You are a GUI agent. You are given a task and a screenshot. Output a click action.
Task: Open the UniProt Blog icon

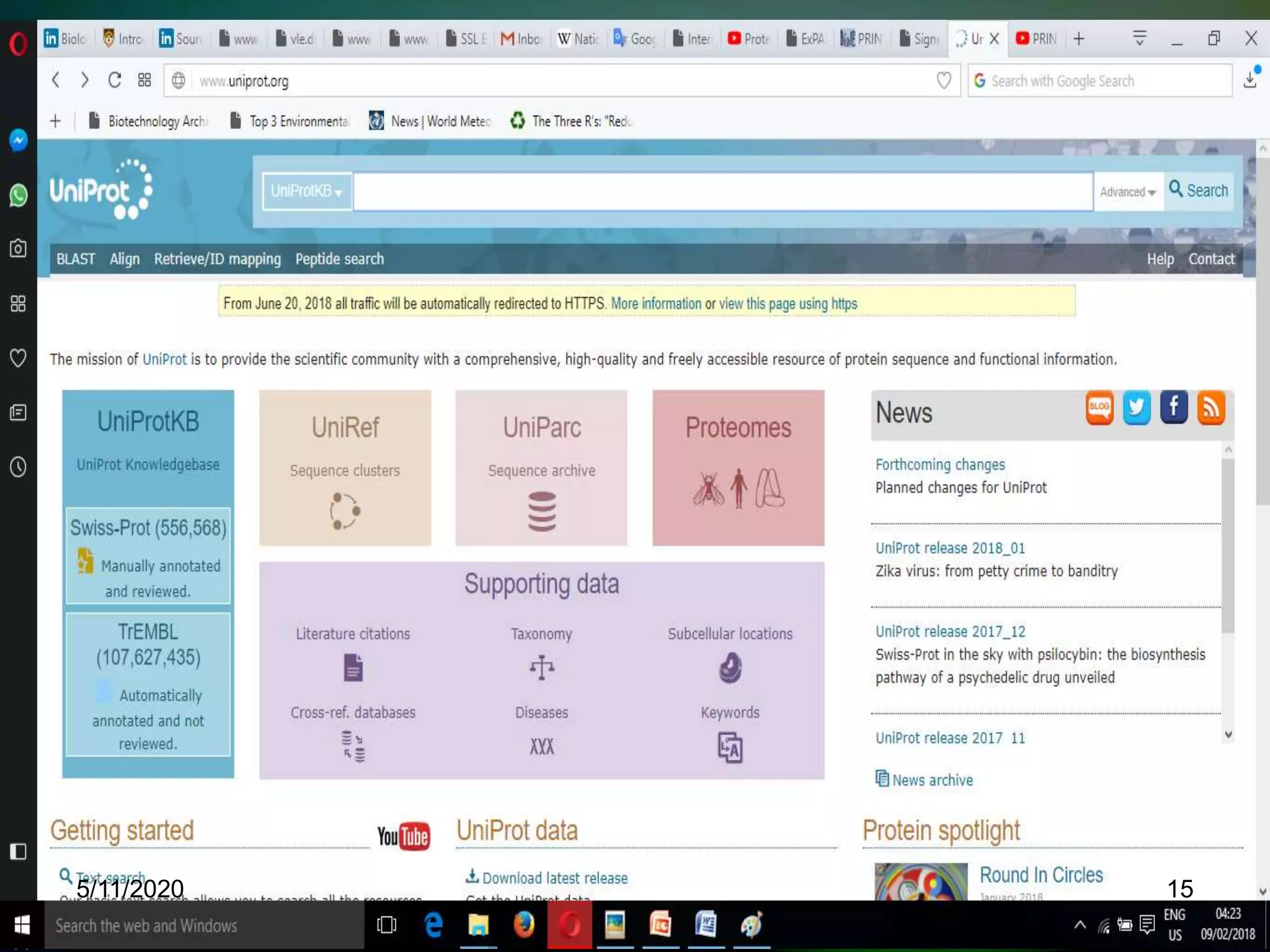click(x=1099, y=408)
